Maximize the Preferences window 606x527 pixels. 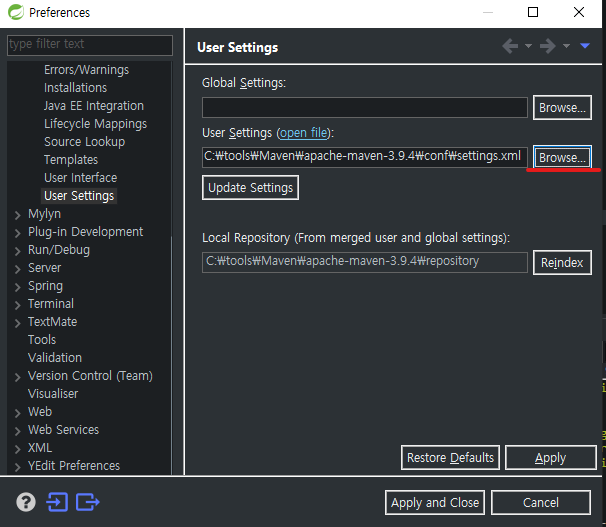click(533, 12)
